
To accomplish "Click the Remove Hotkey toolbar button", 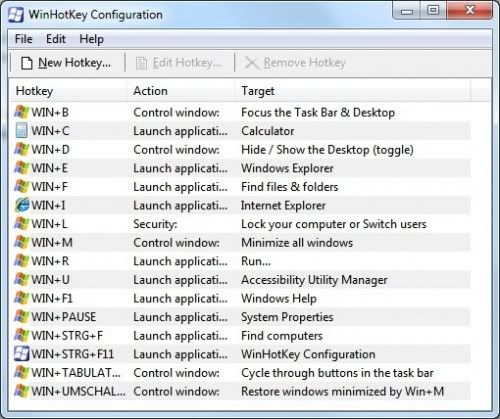I will (295, 63).
